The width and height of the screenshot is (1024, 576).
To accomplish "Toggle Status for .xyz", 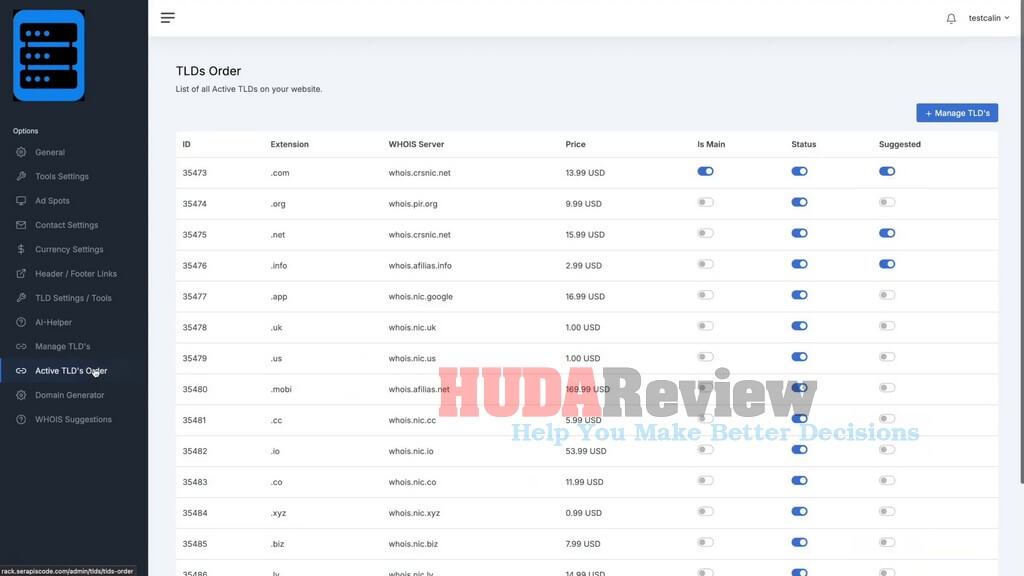I will tap(799, 511).
